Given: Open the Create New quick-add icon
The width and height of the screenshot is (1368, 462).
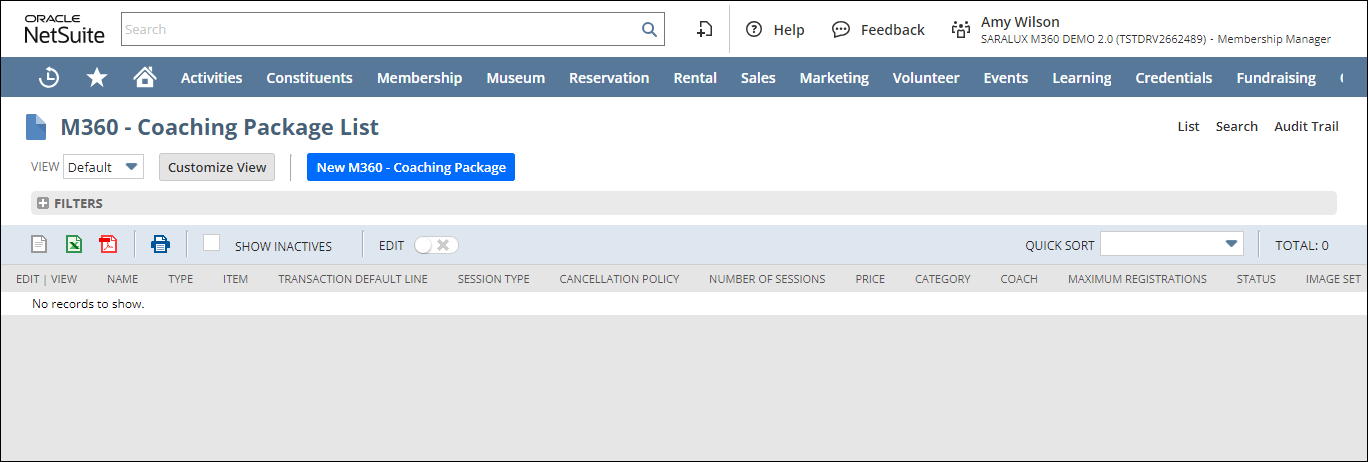Looking at the screenshot, I should [705, 30].
